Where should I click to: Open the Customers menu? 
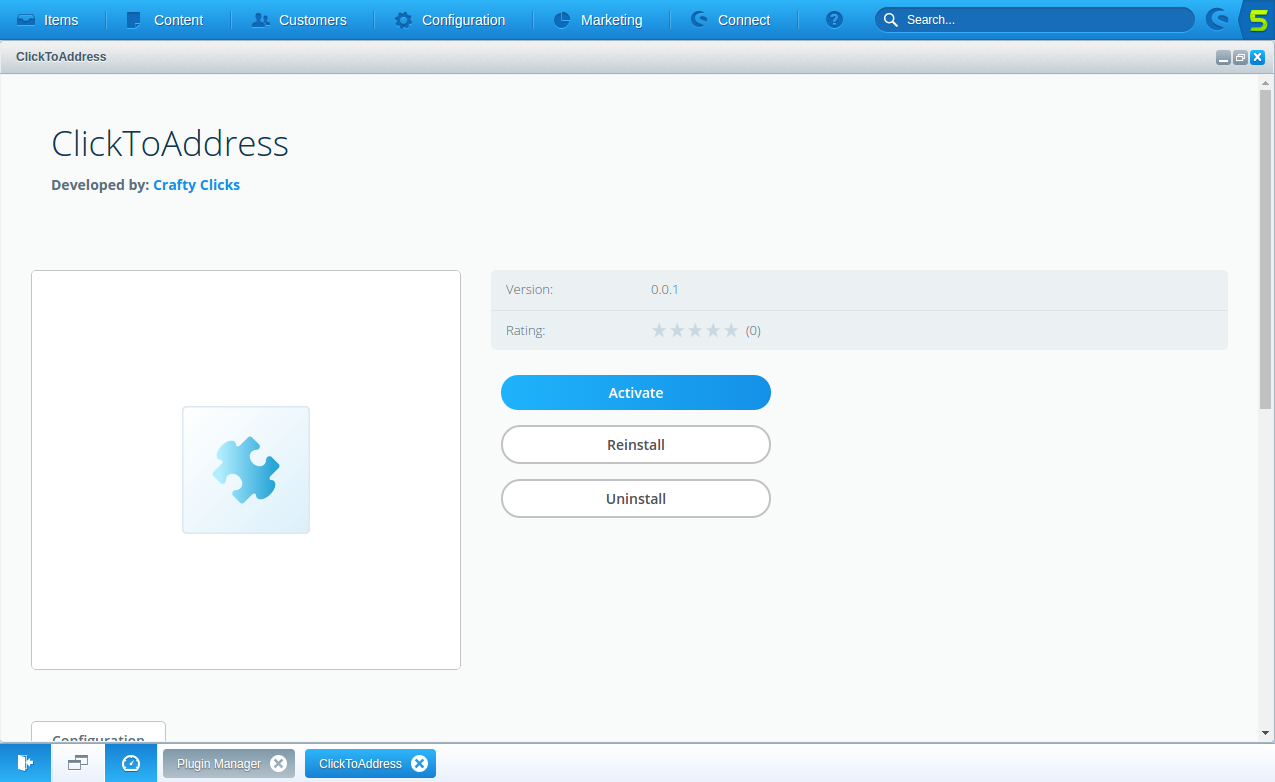[299, 20]
